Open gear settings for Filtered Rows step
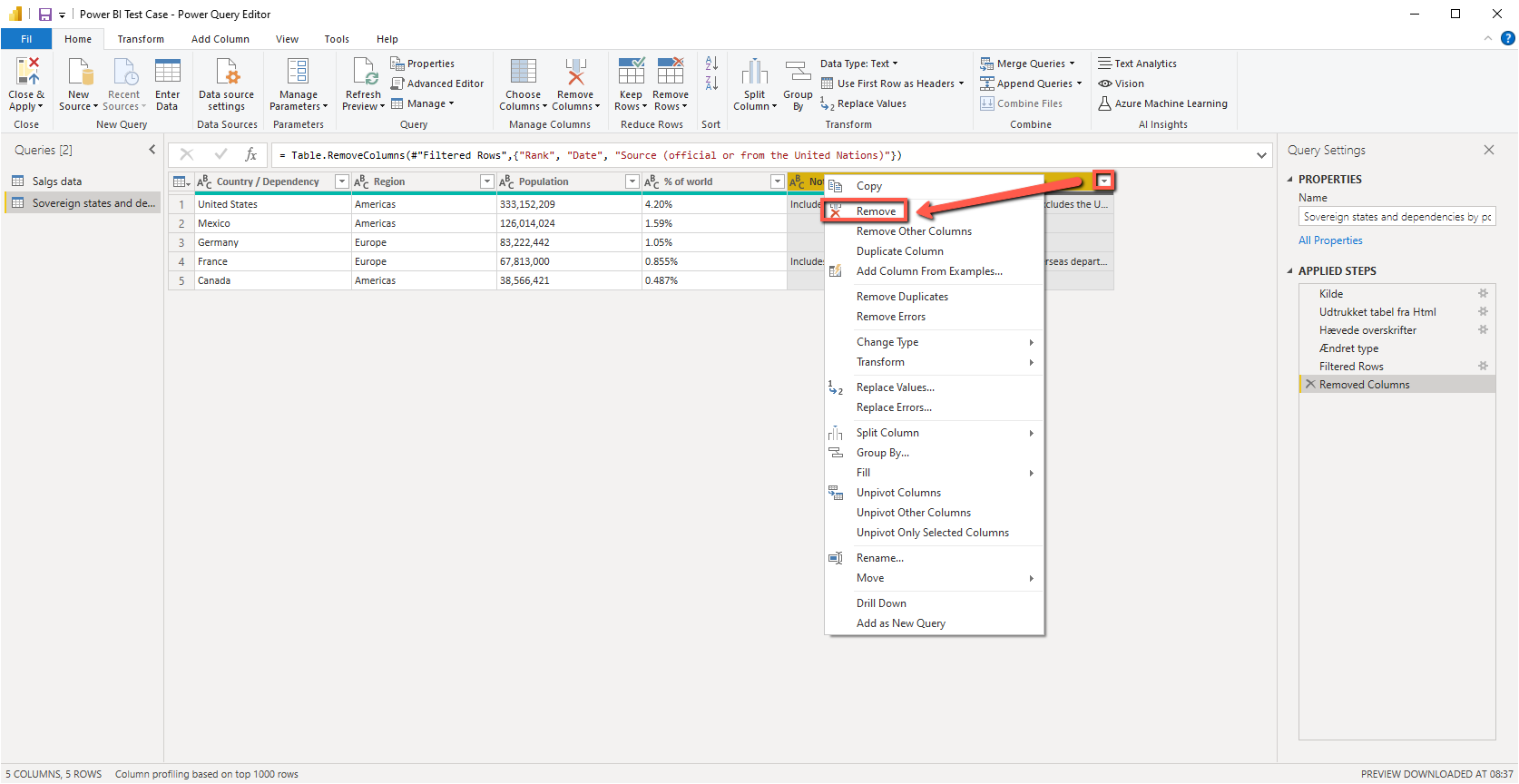Image resolution: width=1519 pixels, height=784 pixels. tap(1483, 366)
